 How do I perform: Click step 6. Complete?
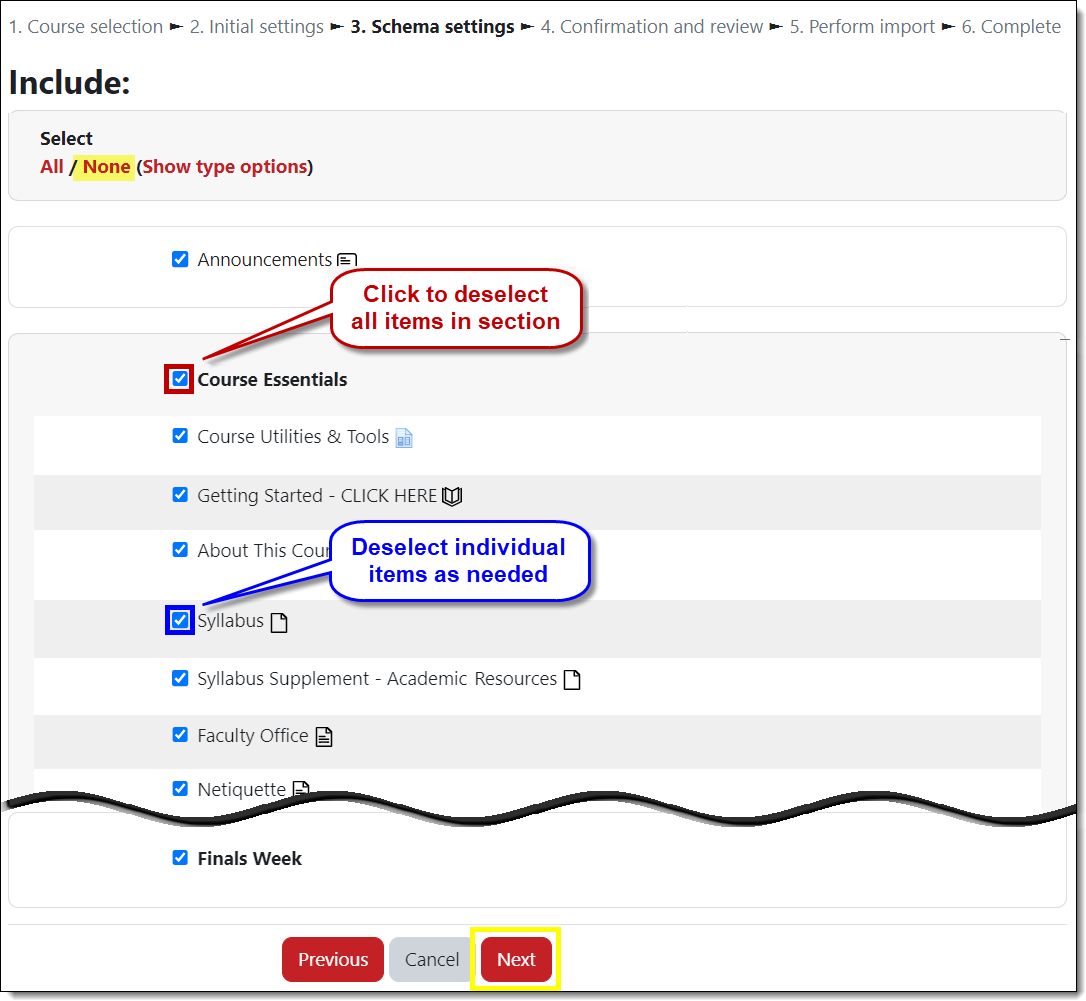pos(1011,27)
